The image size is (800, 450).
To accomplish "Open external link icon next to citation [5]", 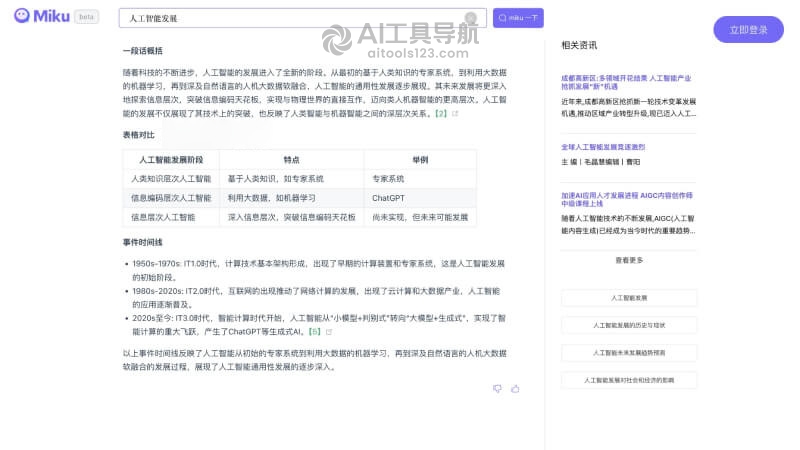I will 329,332.
